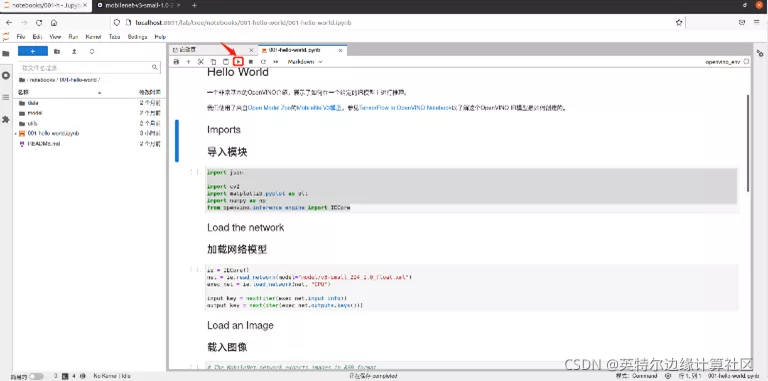Click root folder icon in breadcrumb path
Viewport: 768px width, 381px height.
(x=22, y=80)
